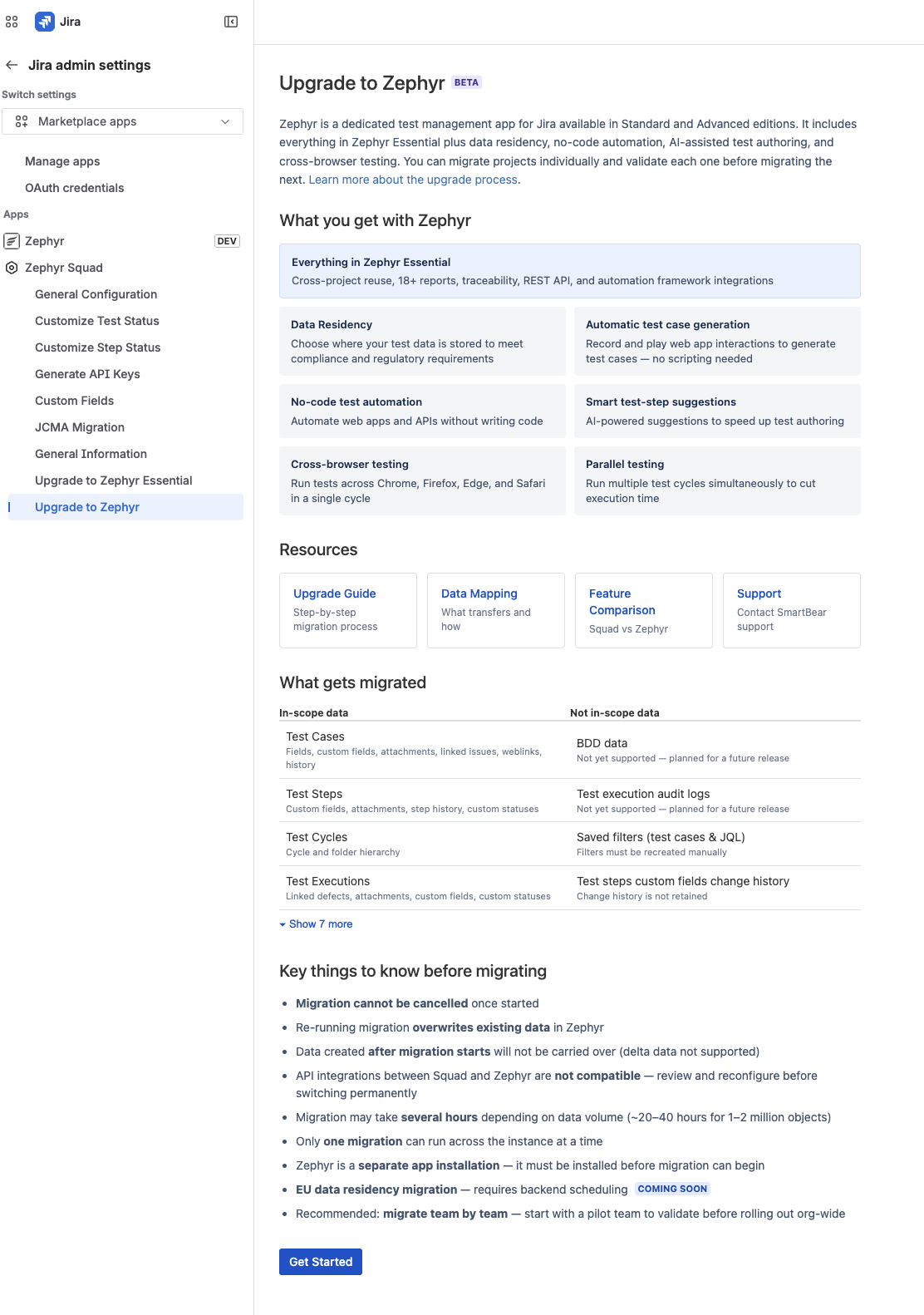Open the Feature Comparison resource card

(x=644, y=610)
